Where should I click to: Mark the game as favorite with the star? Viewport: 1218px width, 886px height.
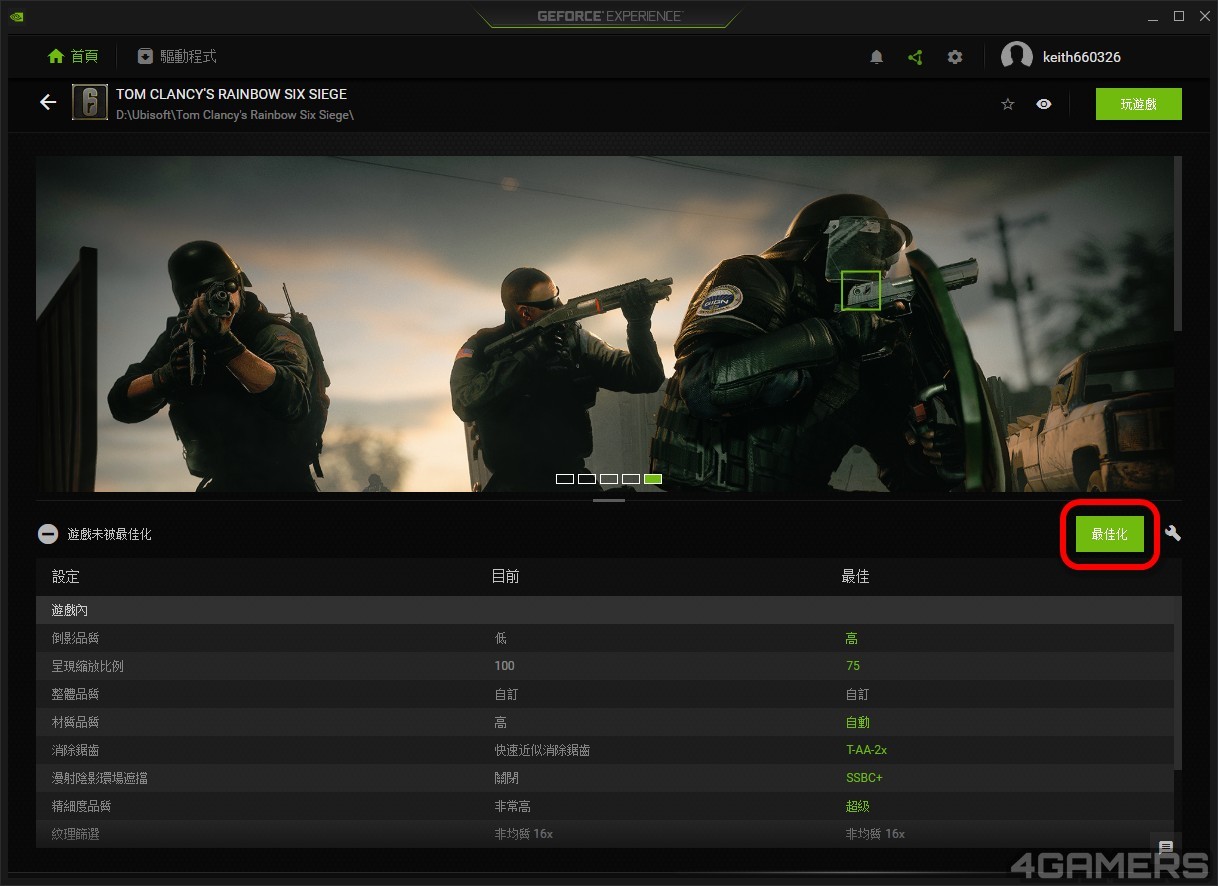(1008, 104)
